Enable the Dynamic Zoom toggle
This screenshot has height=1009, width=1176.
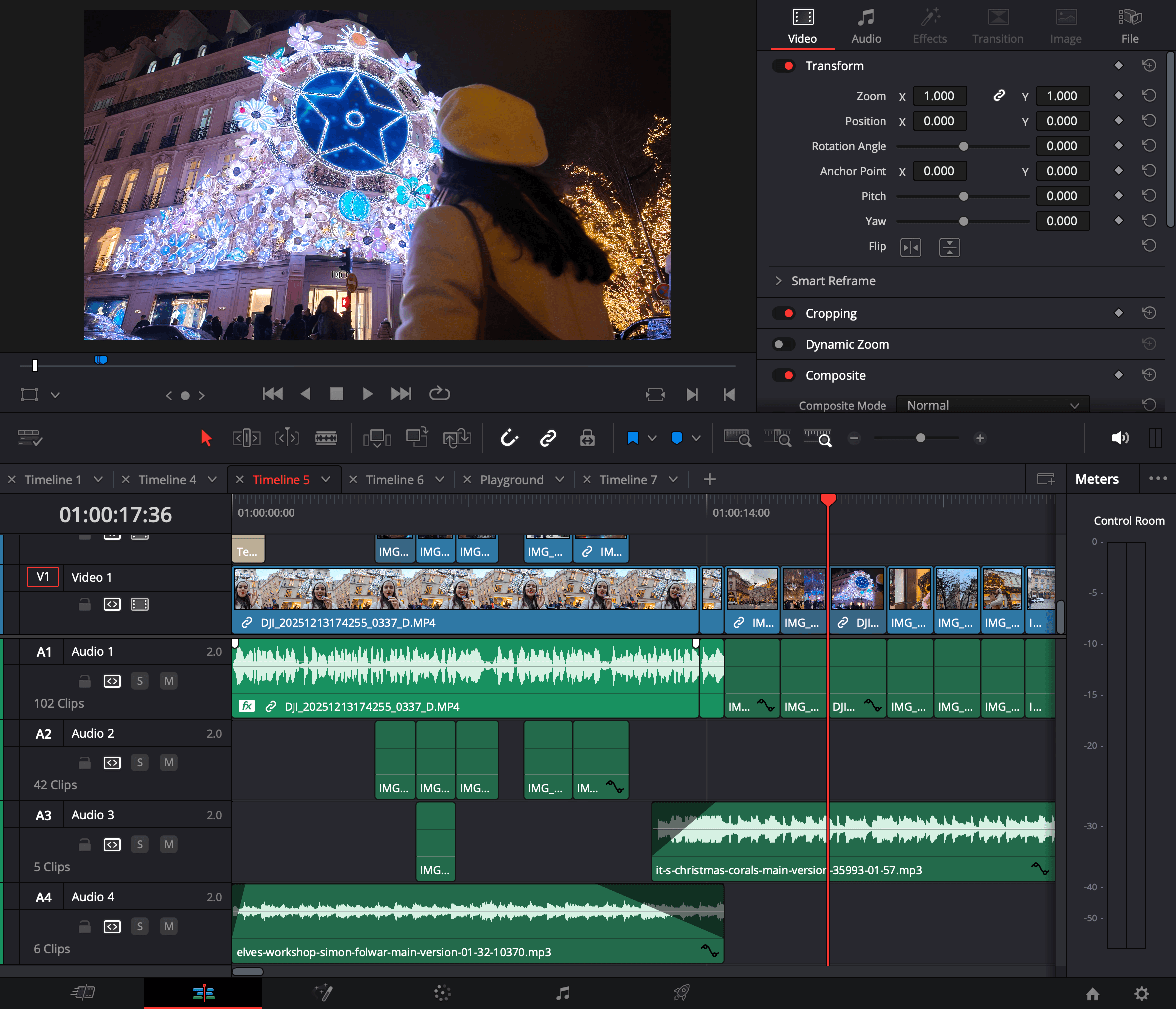point(784,344)
